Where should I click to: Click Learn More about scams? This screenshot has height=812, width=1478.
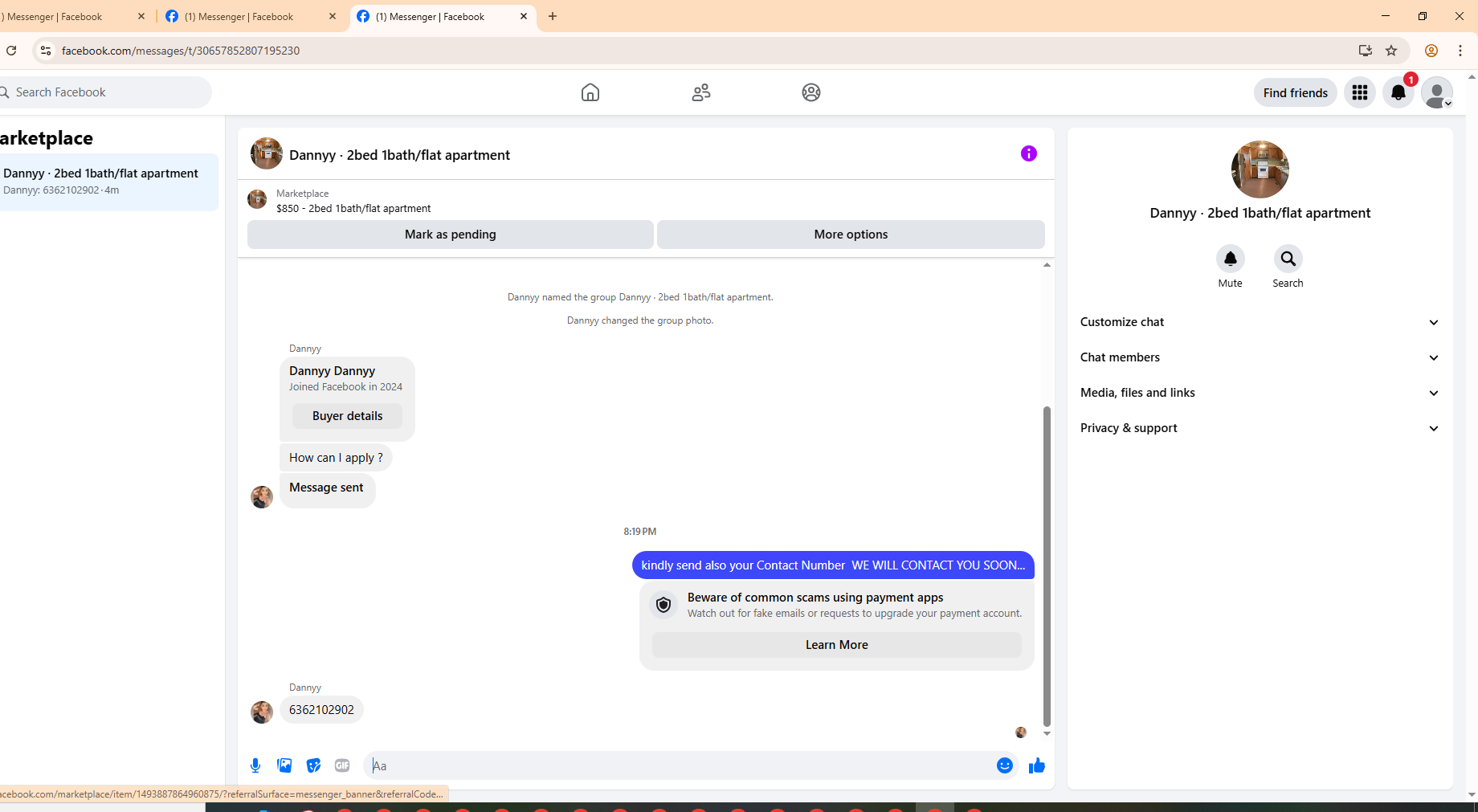click(x=837, y=645)
